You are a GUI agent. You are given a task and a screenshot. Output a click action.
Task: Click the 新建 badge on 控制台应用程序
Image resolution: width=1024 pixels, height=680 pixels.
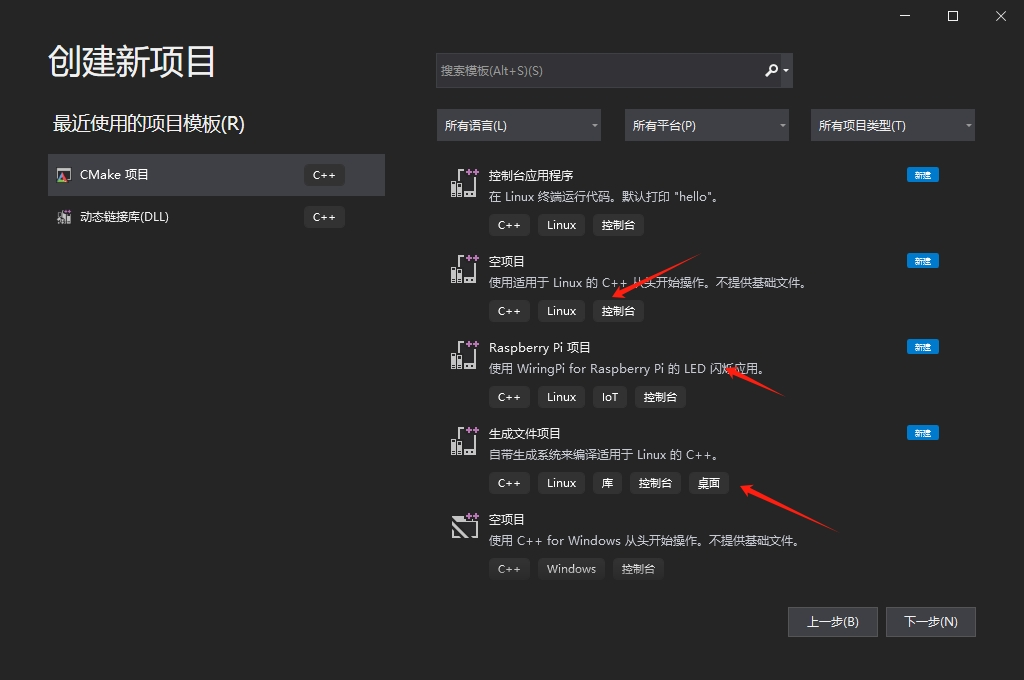tap(923, 175)
